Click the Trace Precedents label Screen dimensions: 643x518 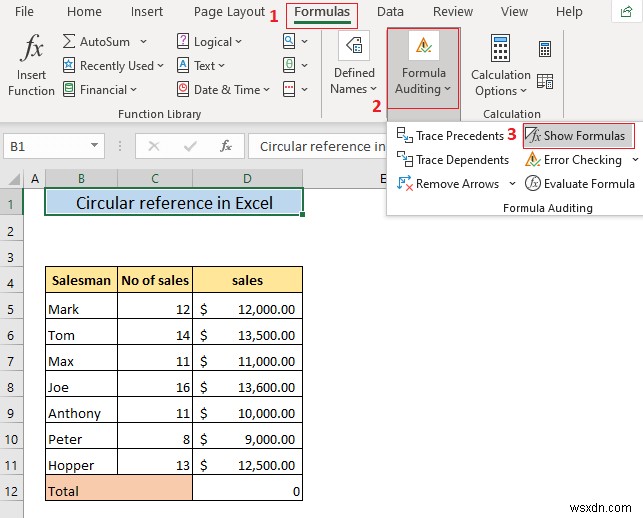(460, 136)
